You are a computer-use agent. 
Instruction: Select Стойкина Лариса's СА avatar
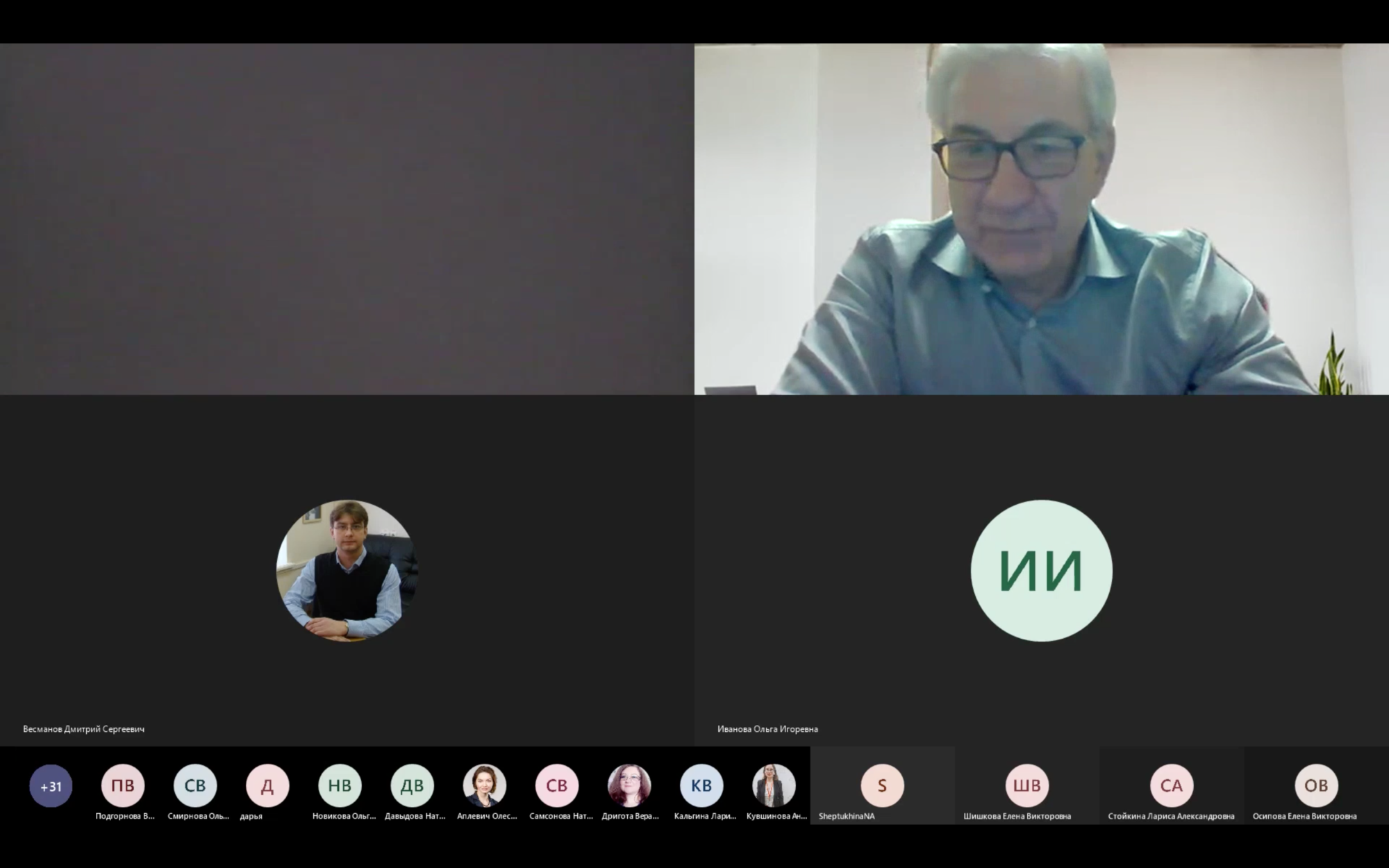[1172, 785]
